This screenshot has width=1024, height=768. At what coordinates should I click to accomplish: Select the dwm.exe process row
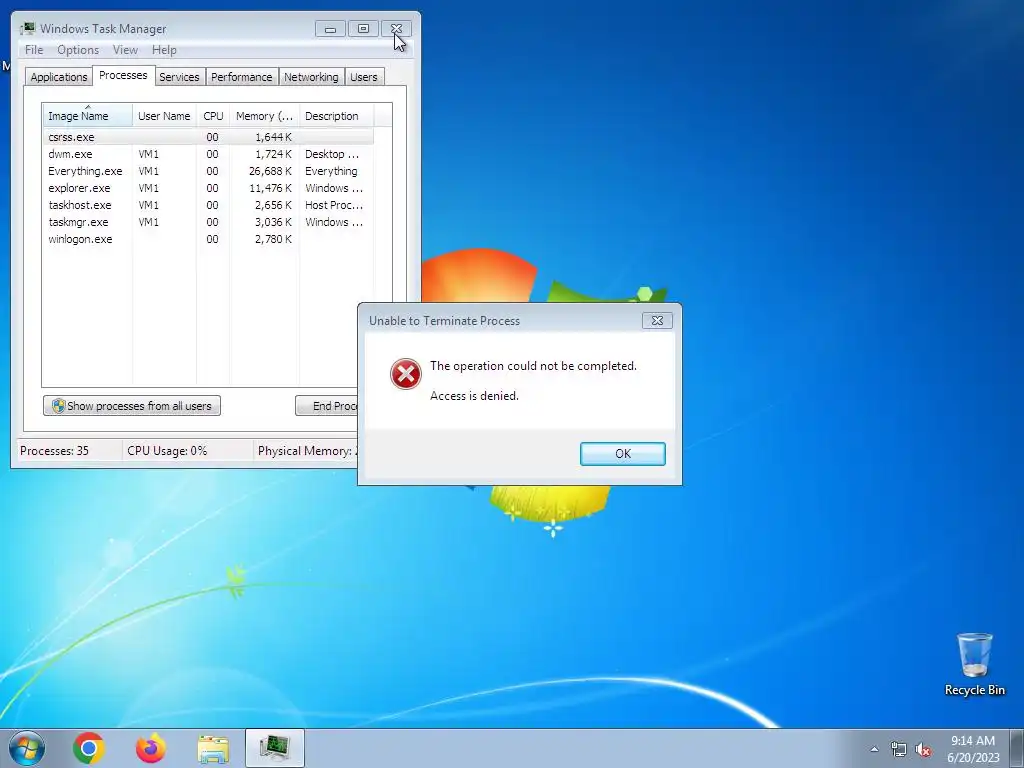[x=208, y=154]
